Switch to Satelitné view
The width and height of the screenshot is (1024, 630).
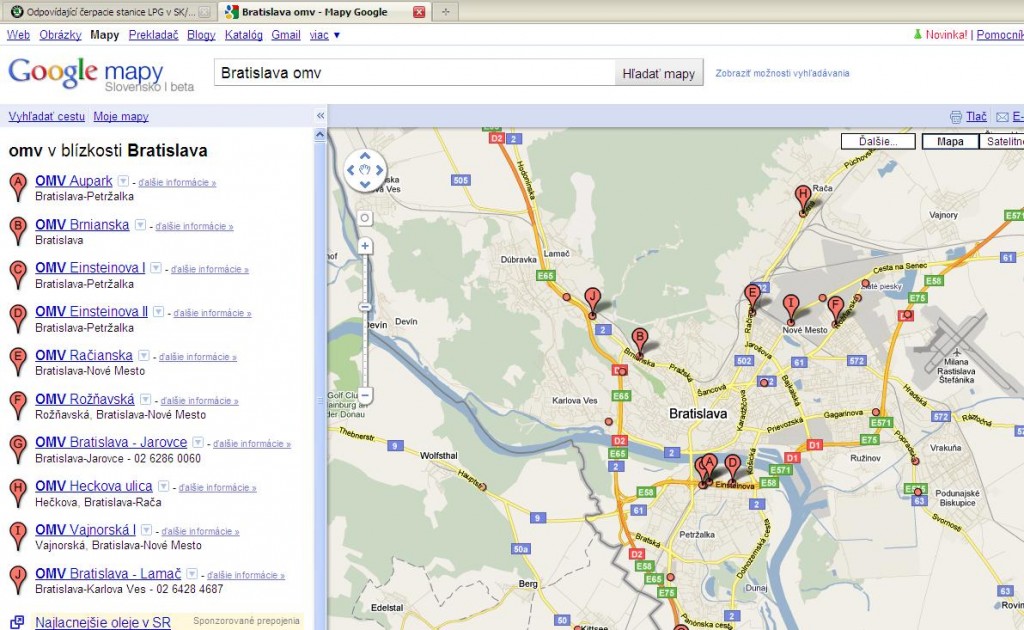1004,141
